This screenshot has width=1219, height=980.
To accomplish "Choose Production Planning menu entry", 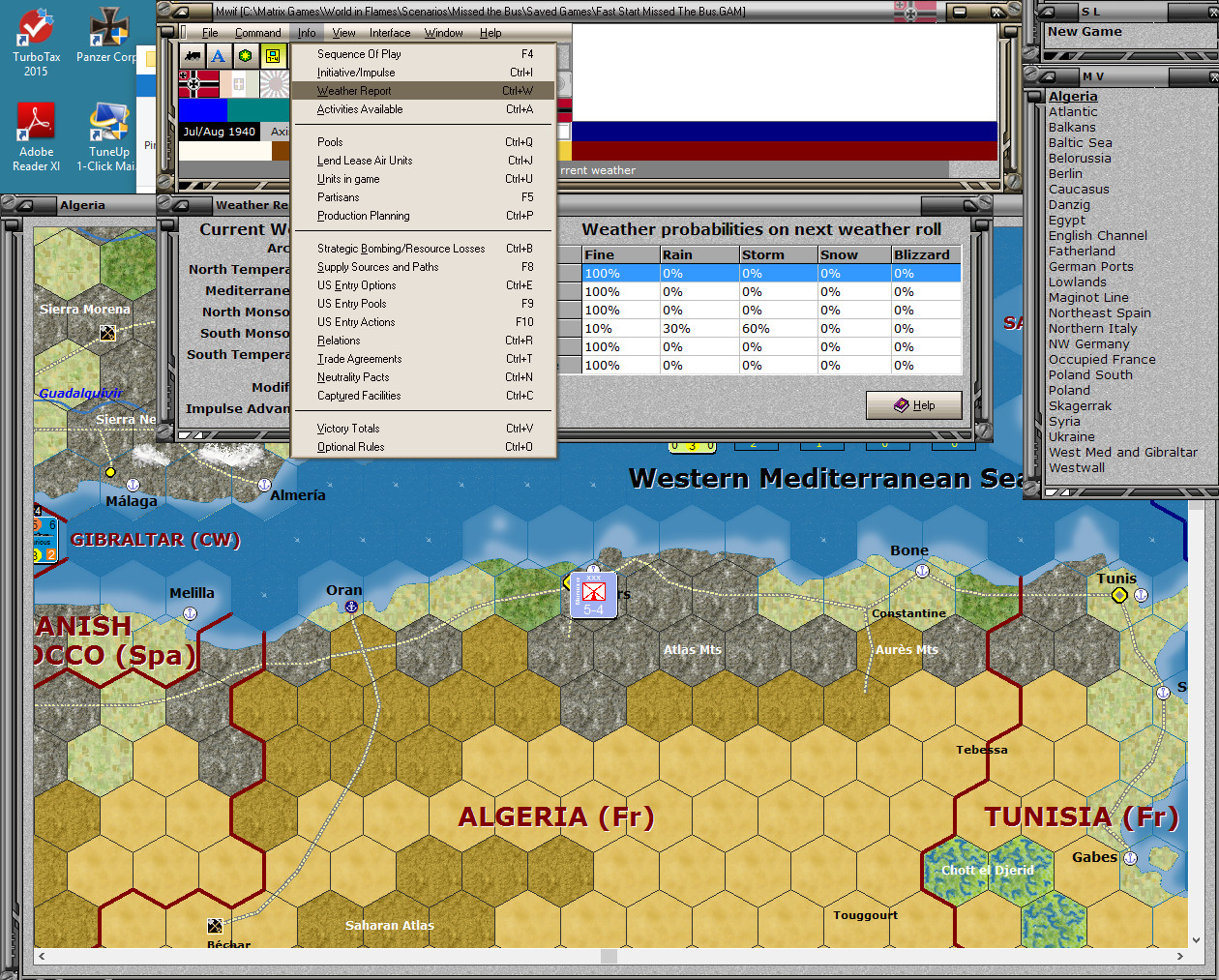I will 424,216.
